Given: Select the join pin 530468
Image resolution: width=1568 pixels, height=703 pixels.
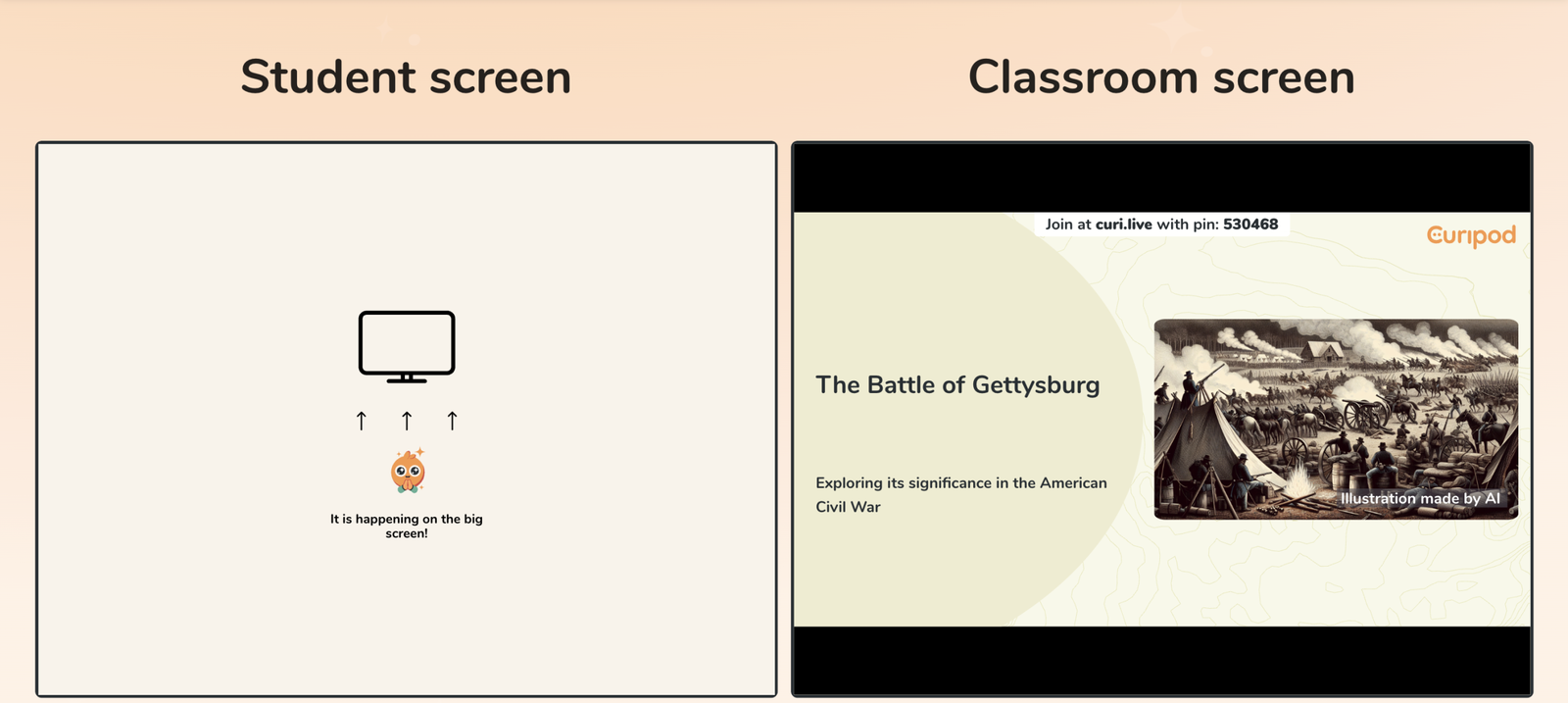Looking at the screenshot, I should point(1250,225).
